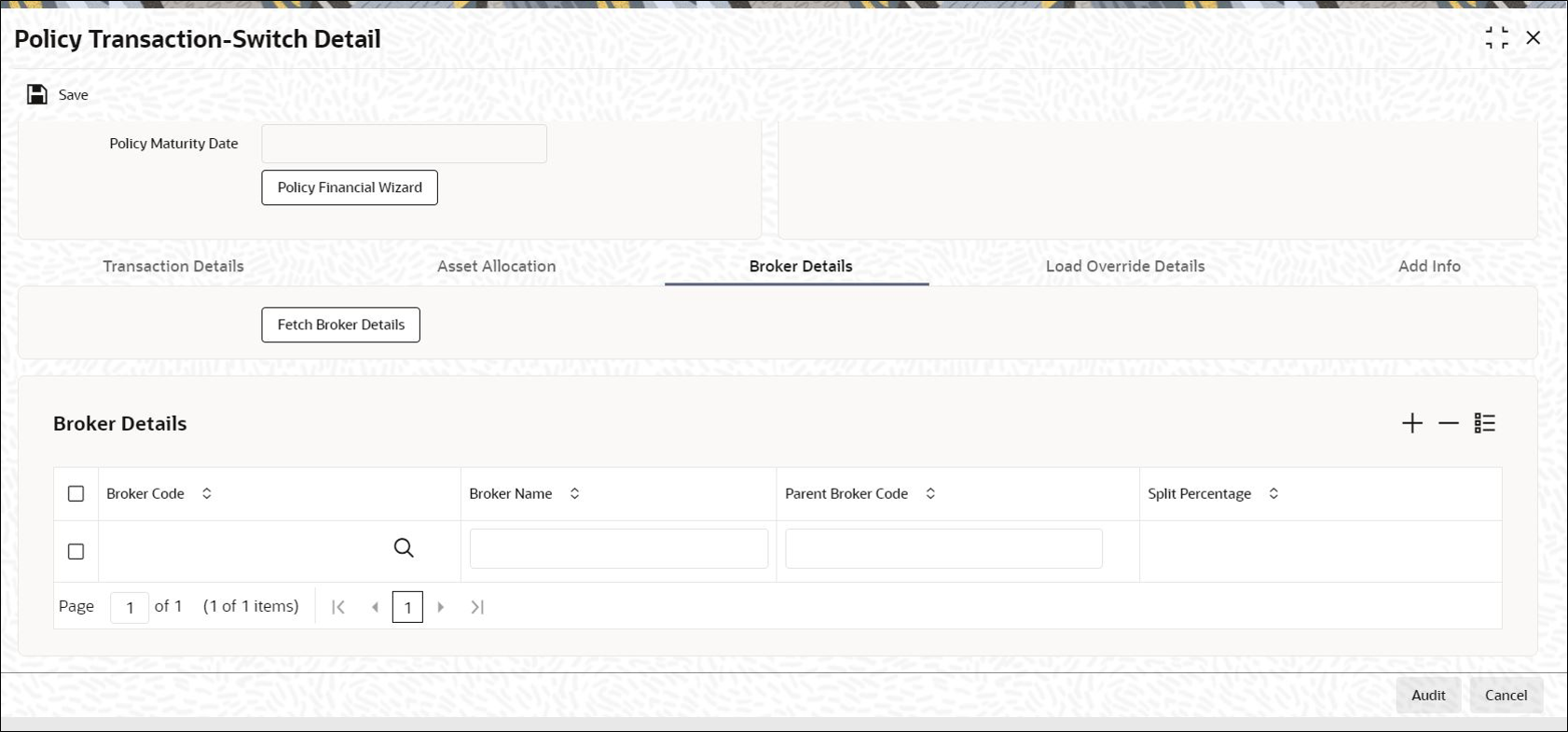1568x732 pixels.
Task: Click Policy Financial Wizard button
Action: click(x=350, y=187)
